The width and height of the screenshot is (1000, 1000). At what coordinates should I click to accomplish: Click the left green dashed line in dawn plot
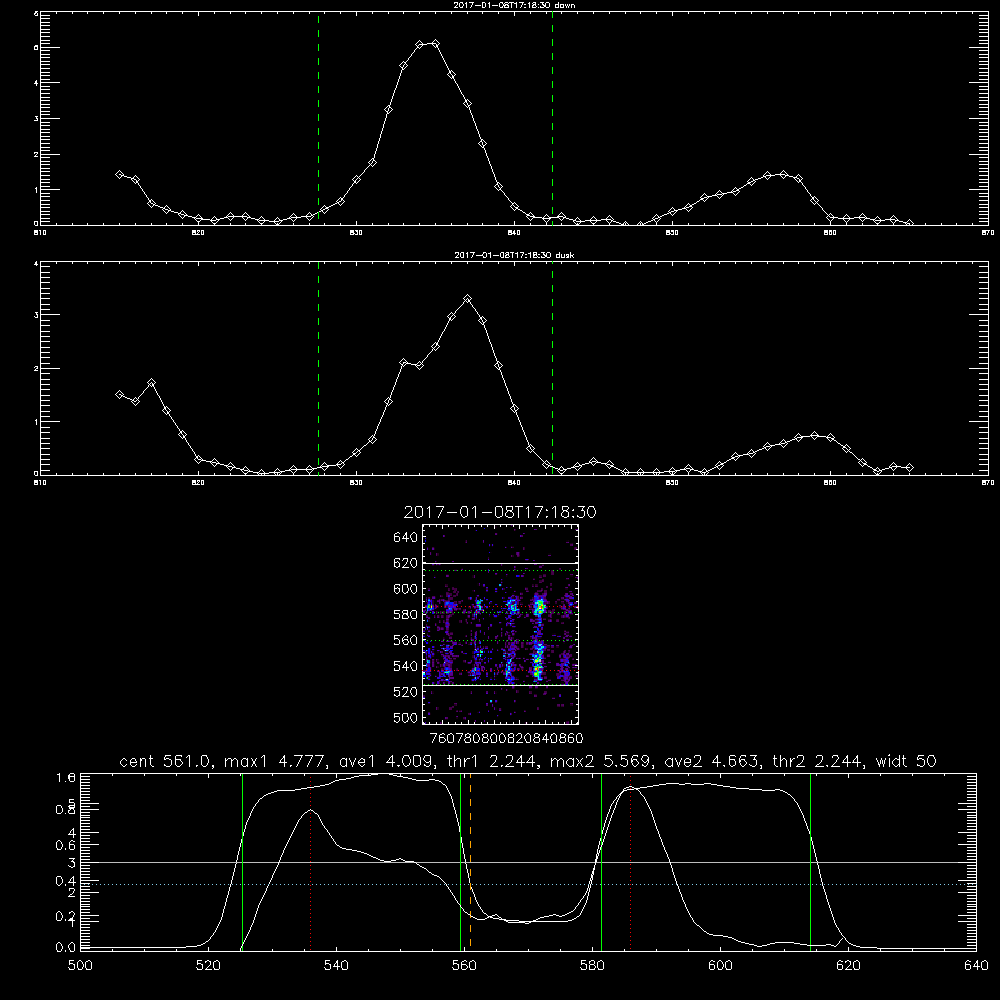318,118
